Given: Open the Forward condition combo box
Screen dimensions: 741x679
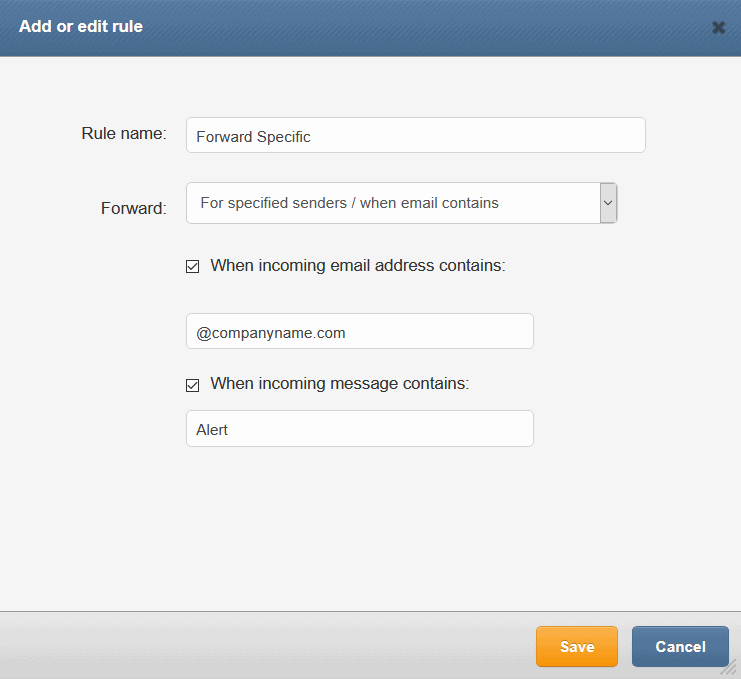Looking at the screenshot, I should (x=402, y=203).
